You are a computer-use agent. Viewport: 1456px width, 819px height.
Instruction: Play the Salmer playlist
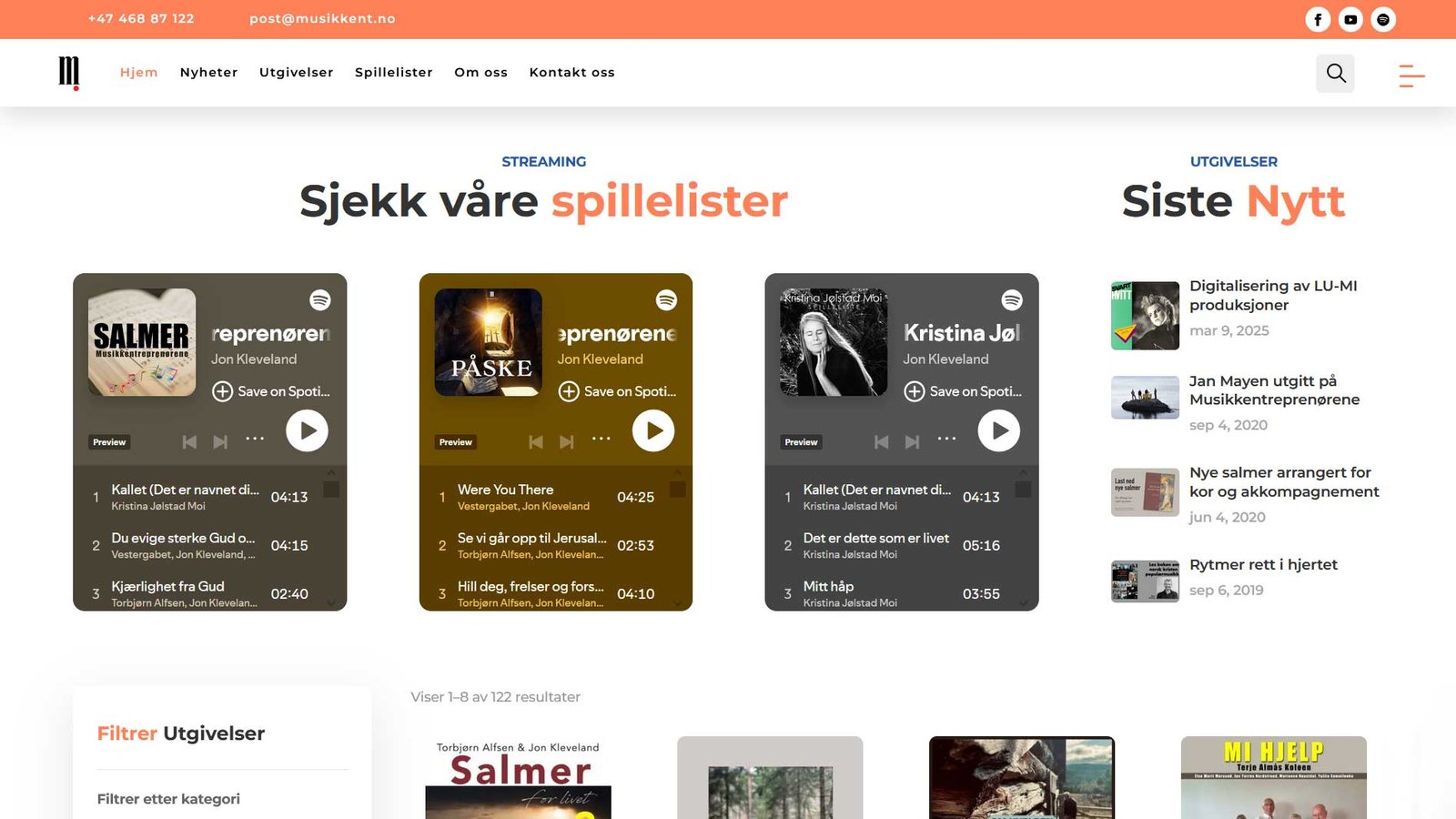coord(308,430)
